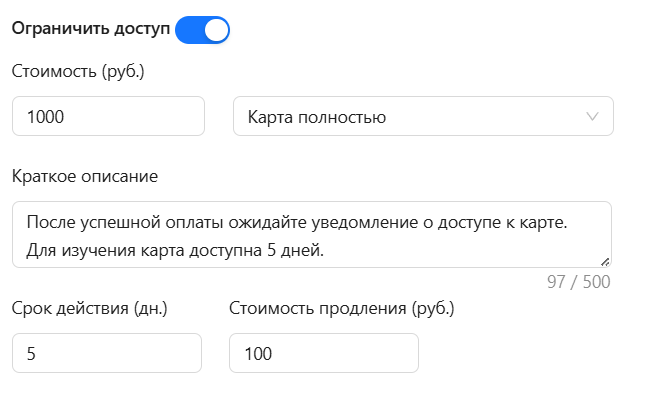
Task: Focus the Стоимость продления (руб.) input
Action: click(323, 353)
